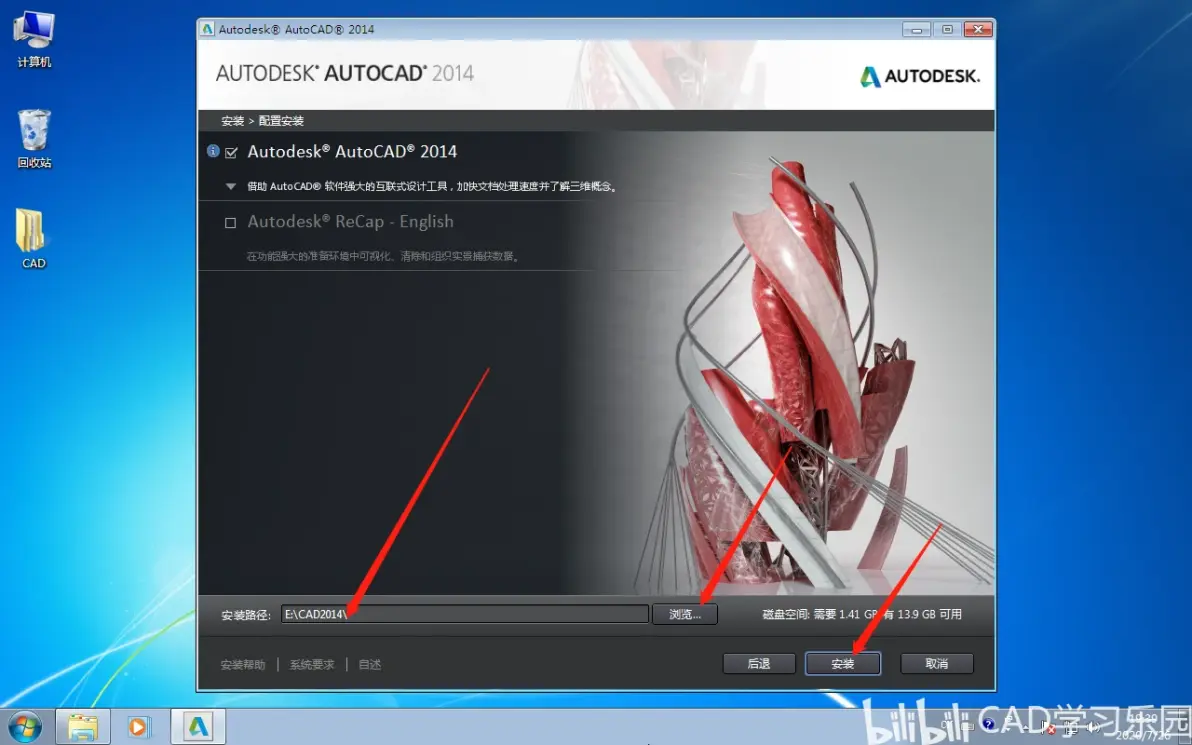Click the 安装路径 install path field
The height and width of the screenshot is (745, 1192).
pyautogui.click(x=464, y=614)
